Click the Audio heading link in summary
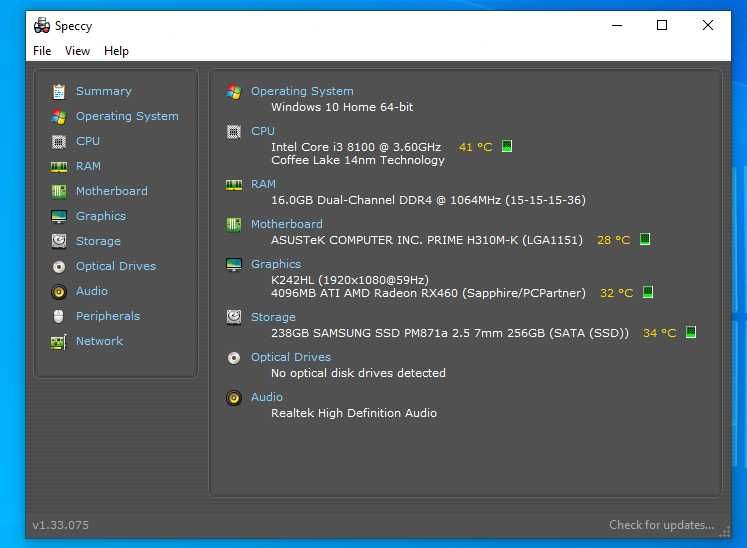747x548 pixels. pos(267,397)
